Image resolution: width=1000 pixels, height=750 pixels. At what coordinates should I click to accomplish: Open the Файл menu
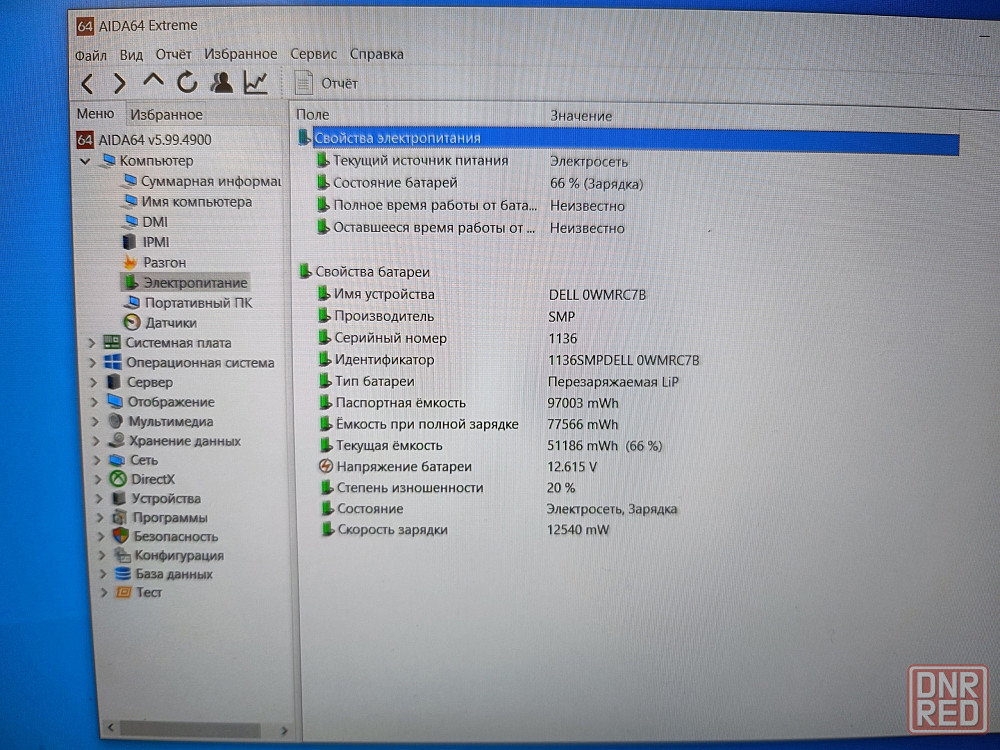(x=90, y=54)
